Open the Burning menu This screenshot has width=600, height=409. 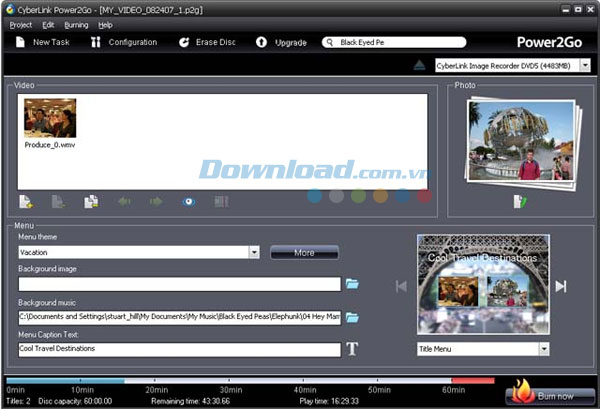click(x=76, y=24)
